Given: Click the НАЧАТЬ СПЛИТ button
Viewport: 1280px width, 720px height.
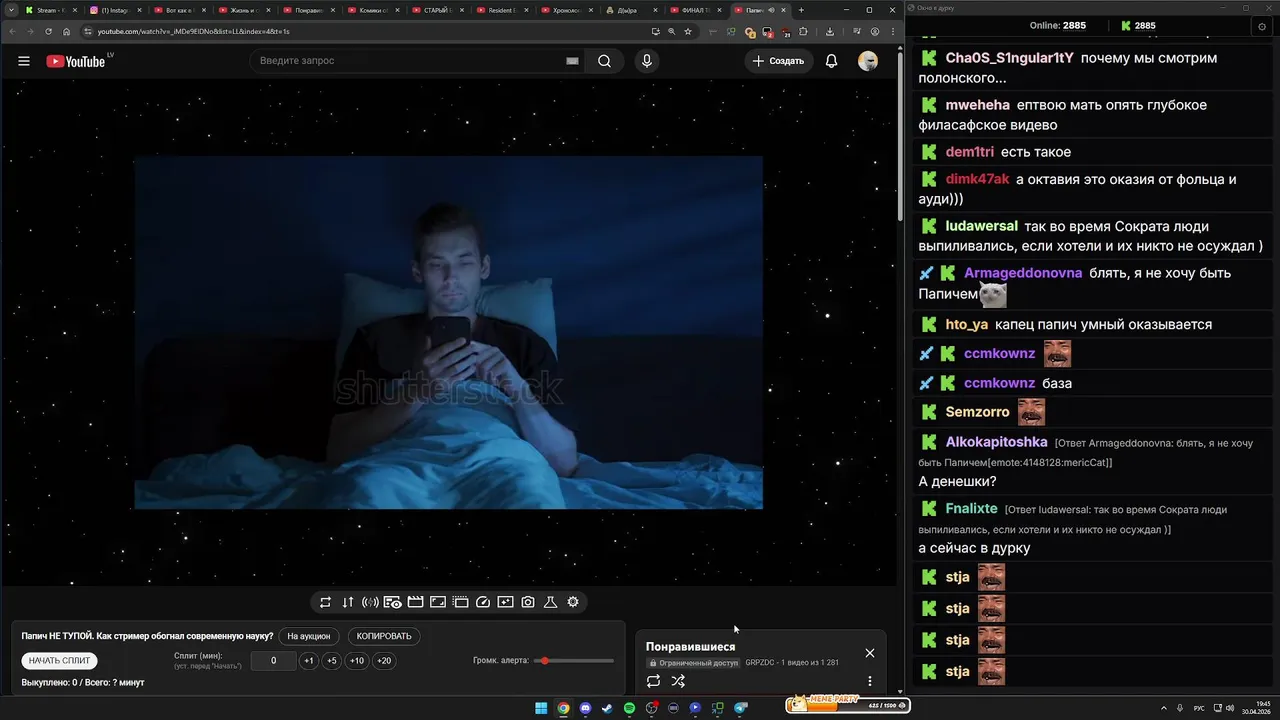Looking at the screenshot, I should [x=59, y=661].
